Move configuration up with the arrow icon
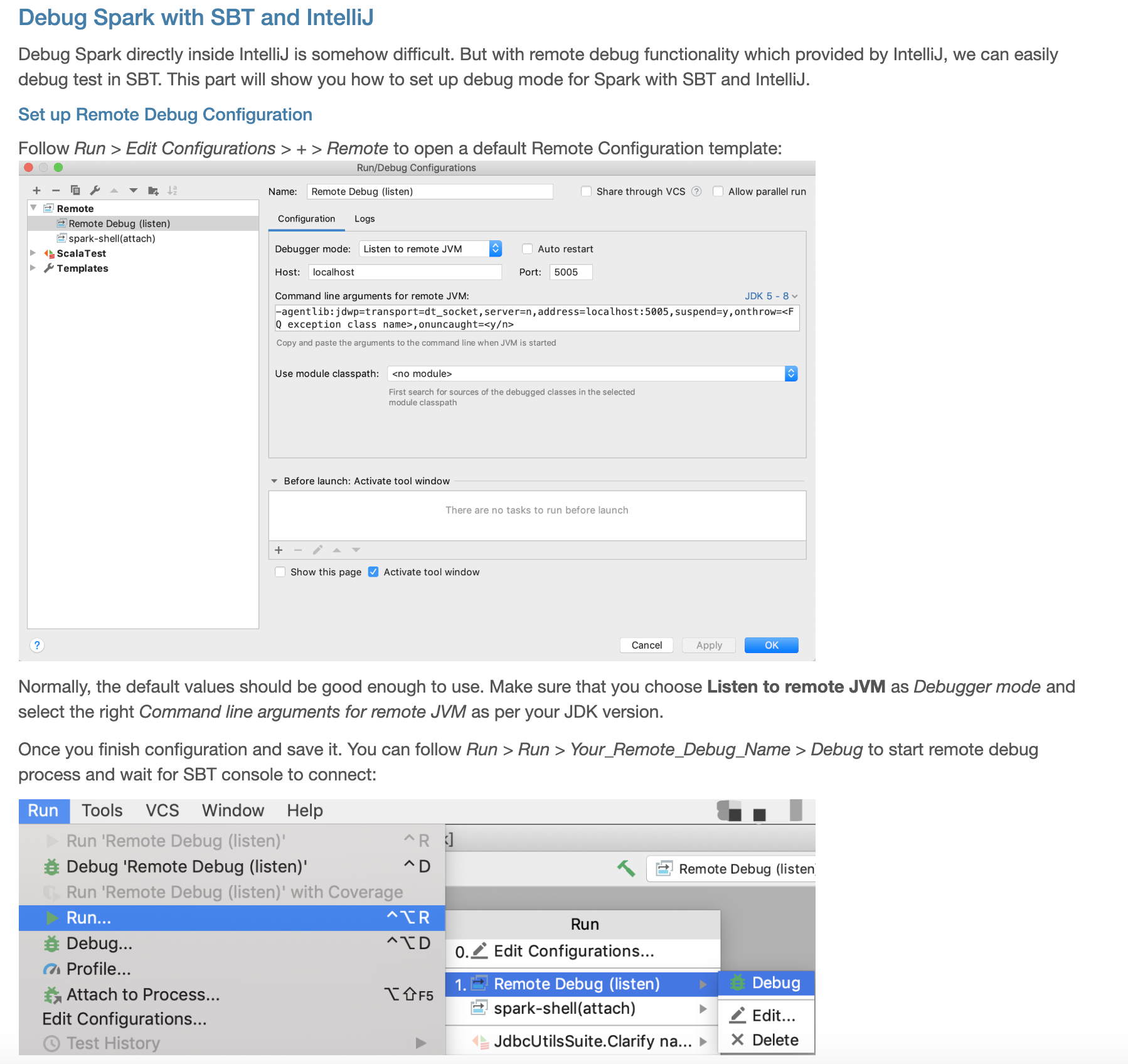Image resolution: width=1128 pixels, height=1064 pixels. coord(114,190)
